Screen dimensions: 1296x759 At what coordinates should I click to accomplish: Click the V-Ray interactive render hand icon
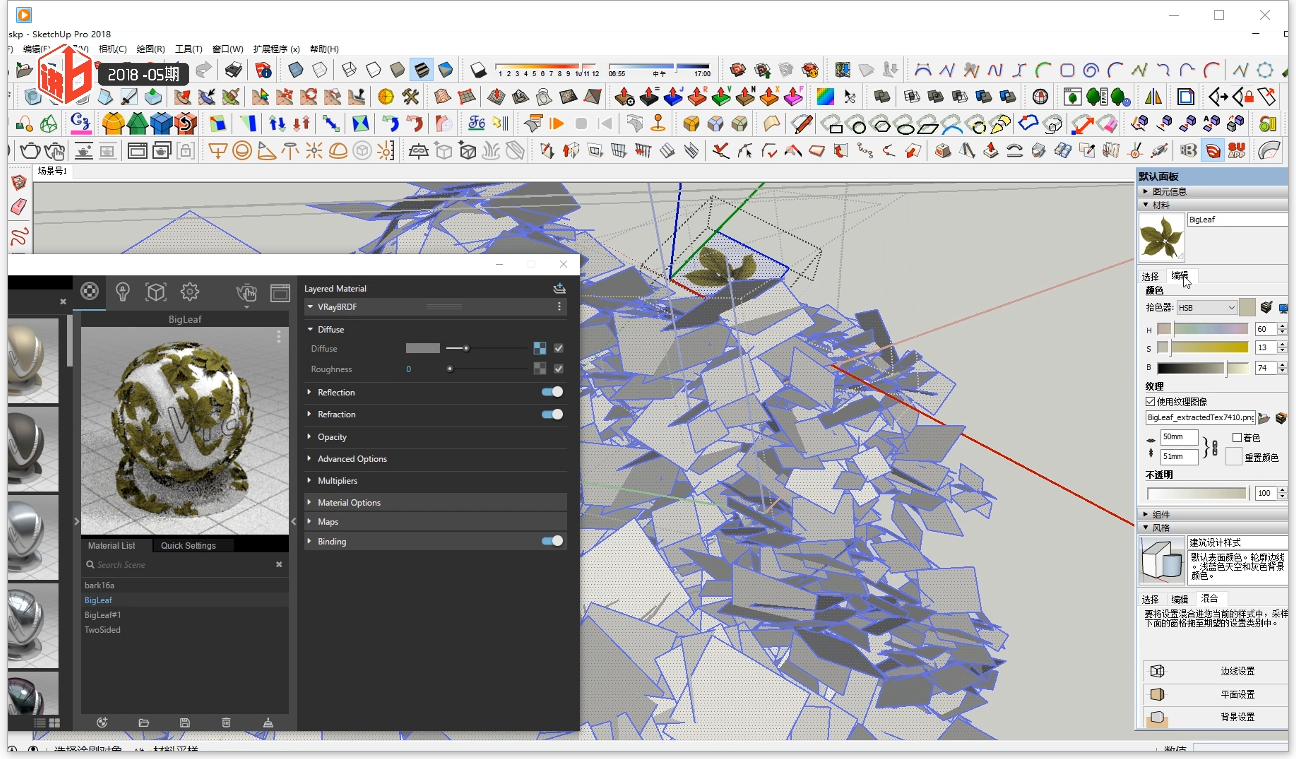coord(246,292)
